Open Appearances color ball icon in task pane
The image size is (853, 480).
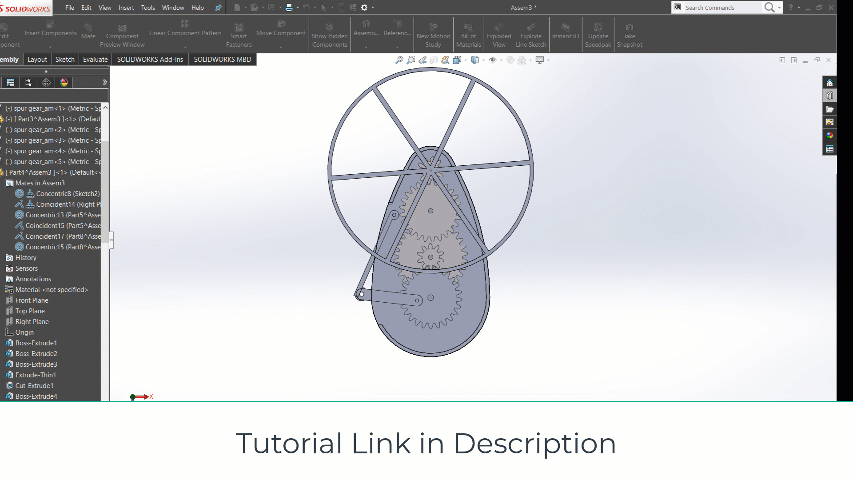pyautogui.click(x=829, y=136)
